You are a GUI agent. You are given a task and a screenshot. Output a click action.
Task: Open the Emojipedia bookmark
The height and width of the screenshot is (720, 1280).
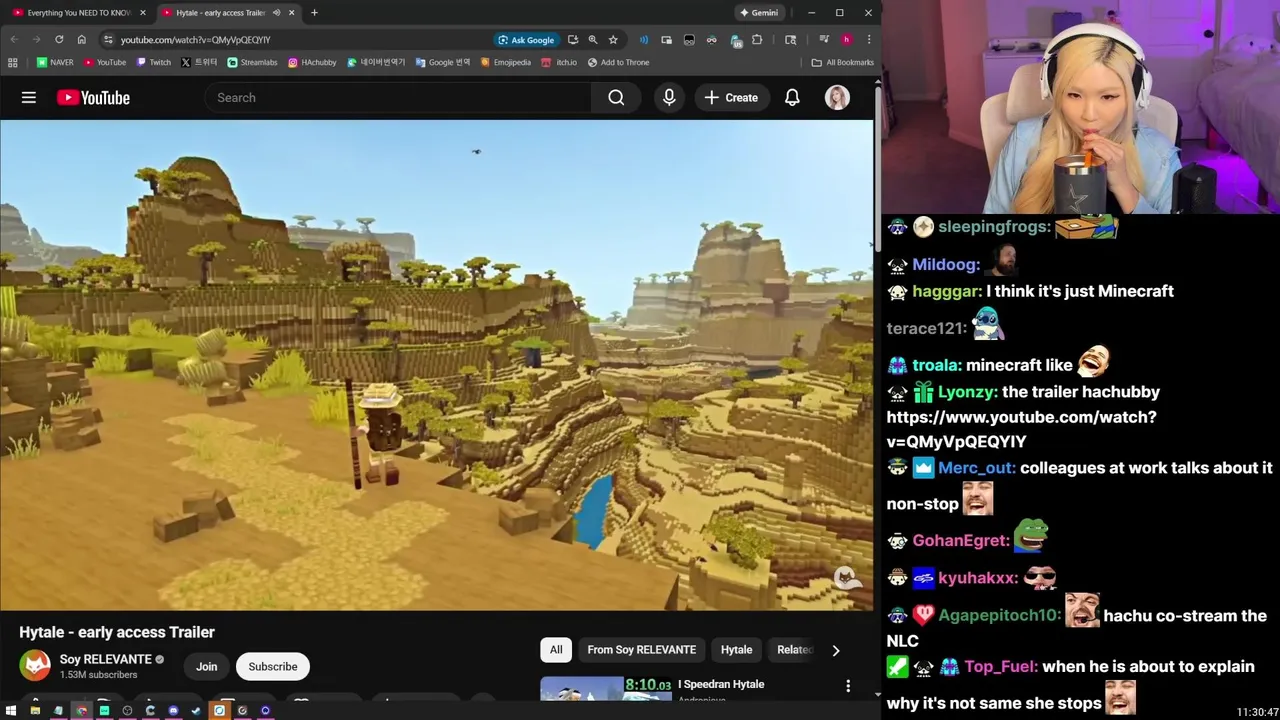505,62
